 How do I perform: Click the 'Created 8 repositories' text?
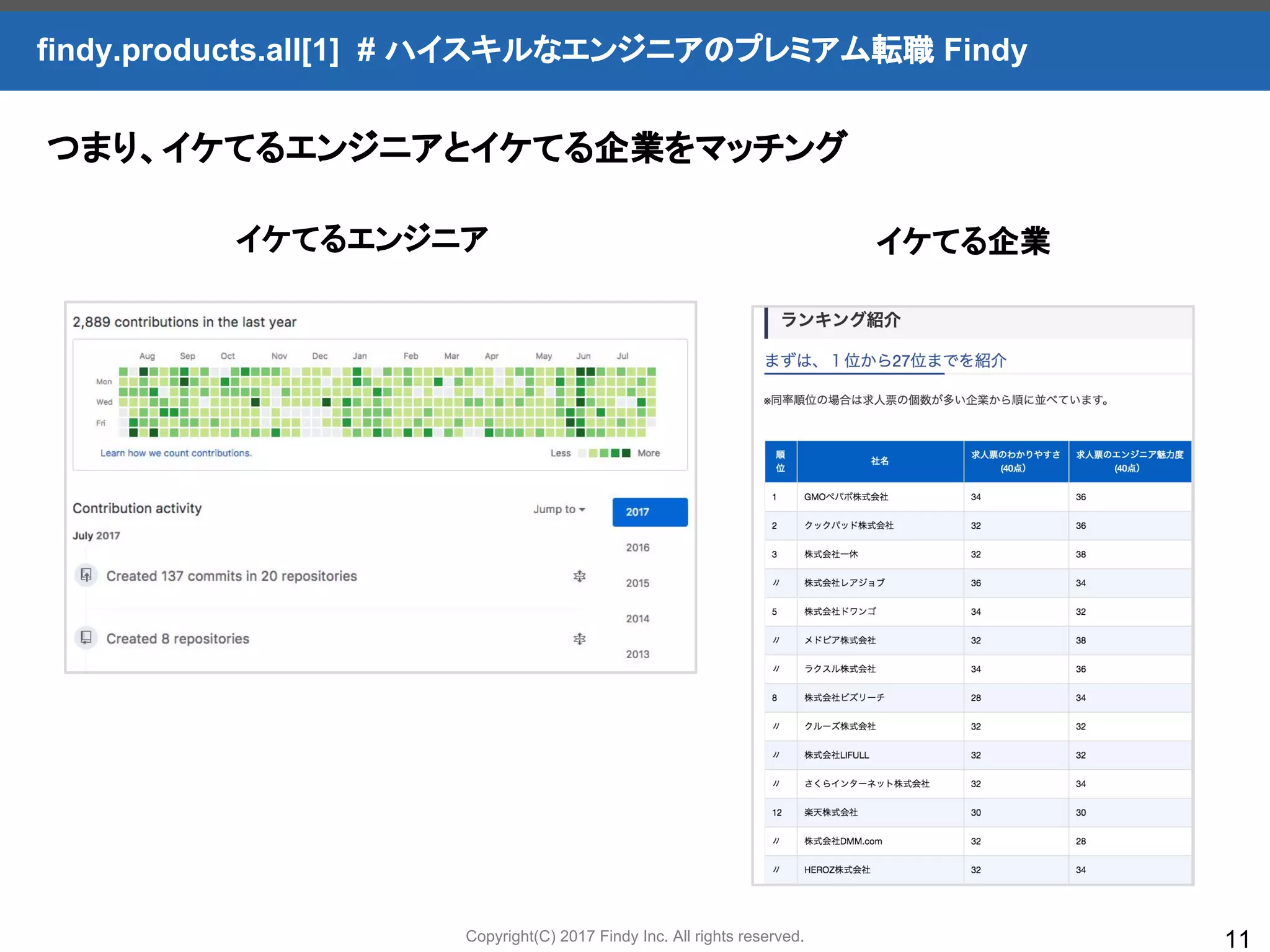pyautogui.click(x=178, y=638)
